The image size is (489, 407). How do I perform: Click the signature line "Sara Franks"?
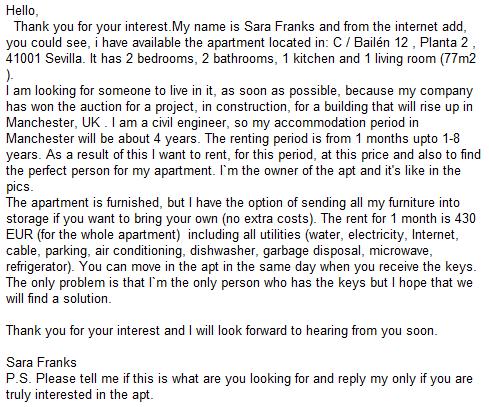(x=41, y=362)
